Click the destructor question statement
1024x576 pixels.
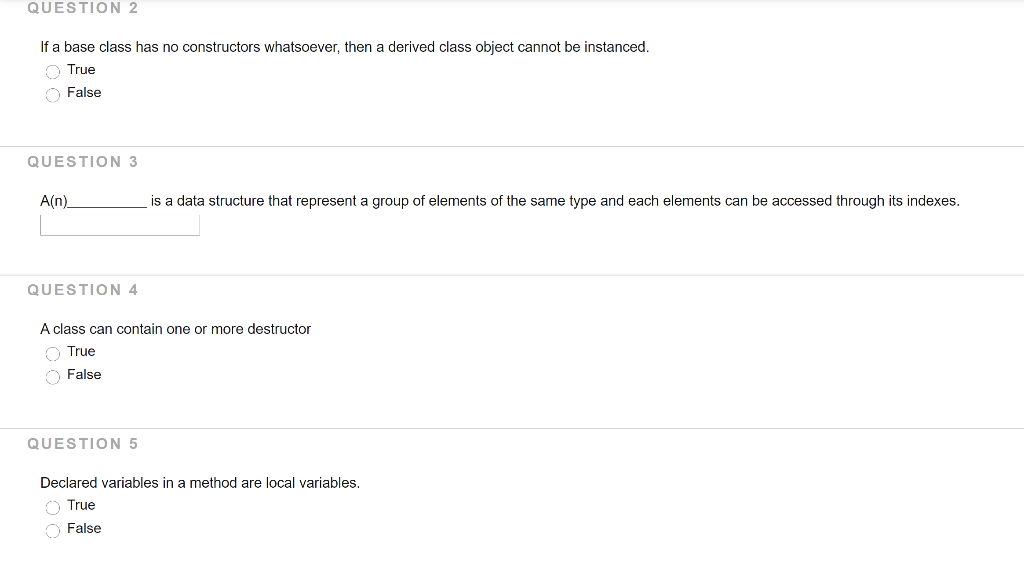pos(175,328)
